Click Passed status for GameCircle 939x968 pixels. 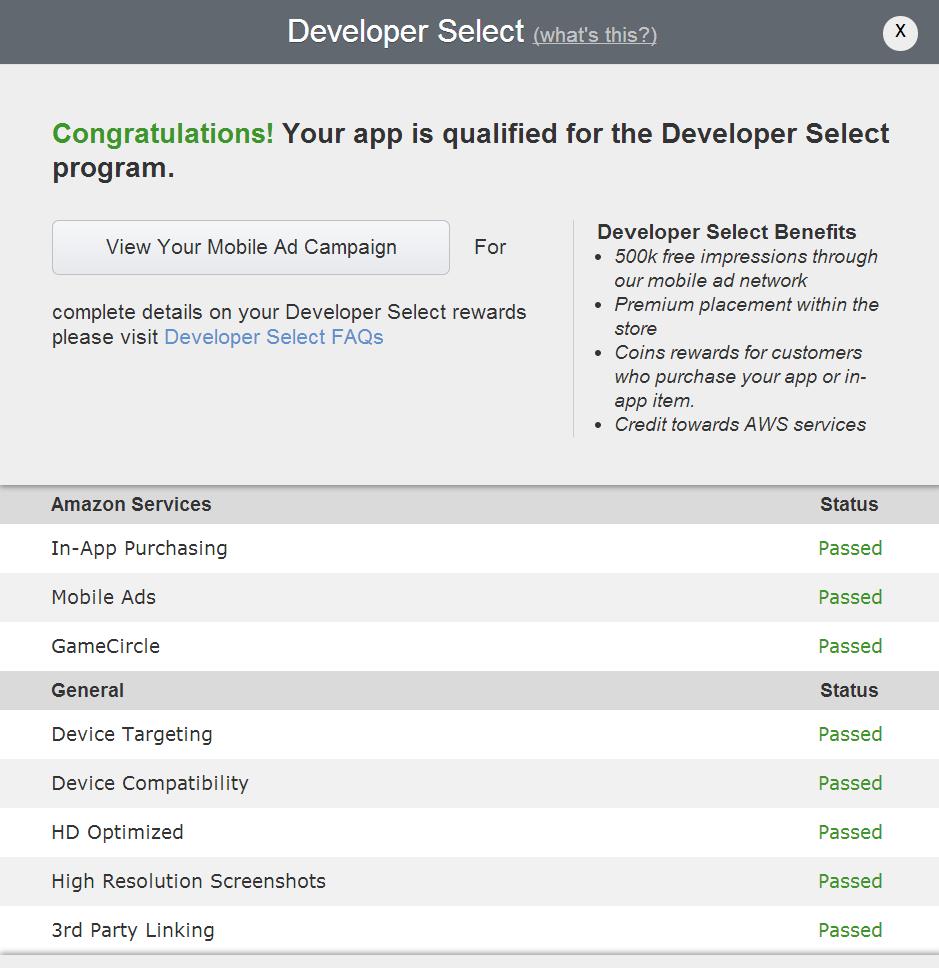point(850,646)
